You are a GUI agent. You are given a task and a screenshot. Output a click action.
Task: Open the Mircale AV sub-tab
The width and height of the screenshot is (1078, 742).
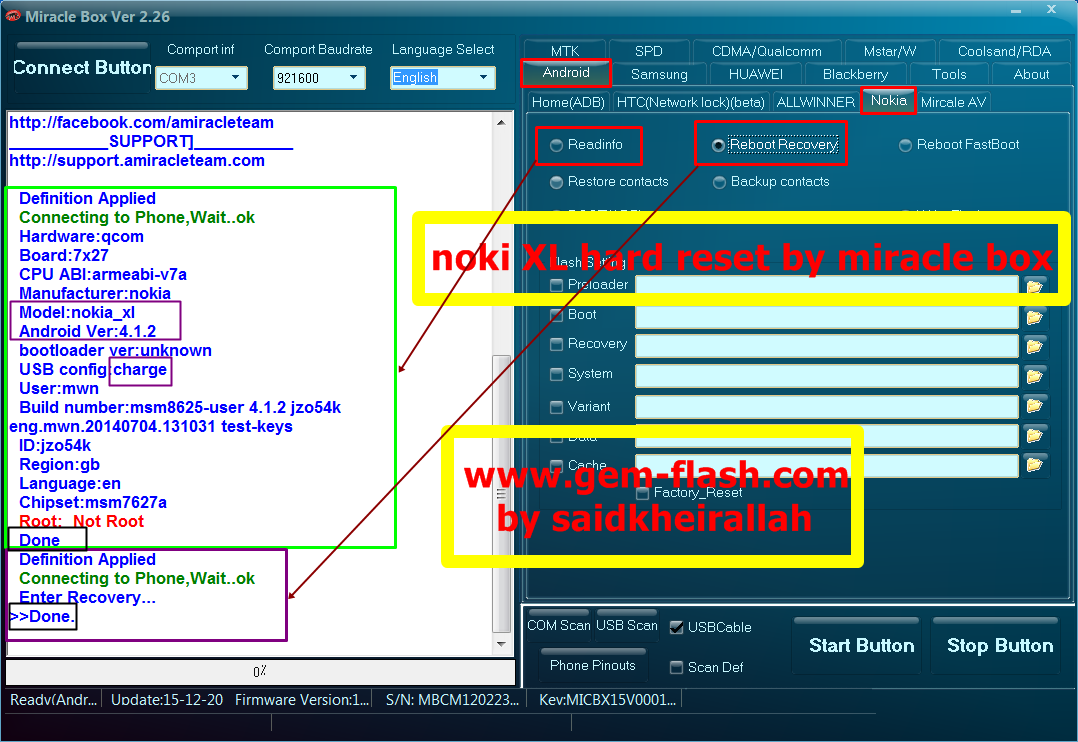tap(954, 102)
